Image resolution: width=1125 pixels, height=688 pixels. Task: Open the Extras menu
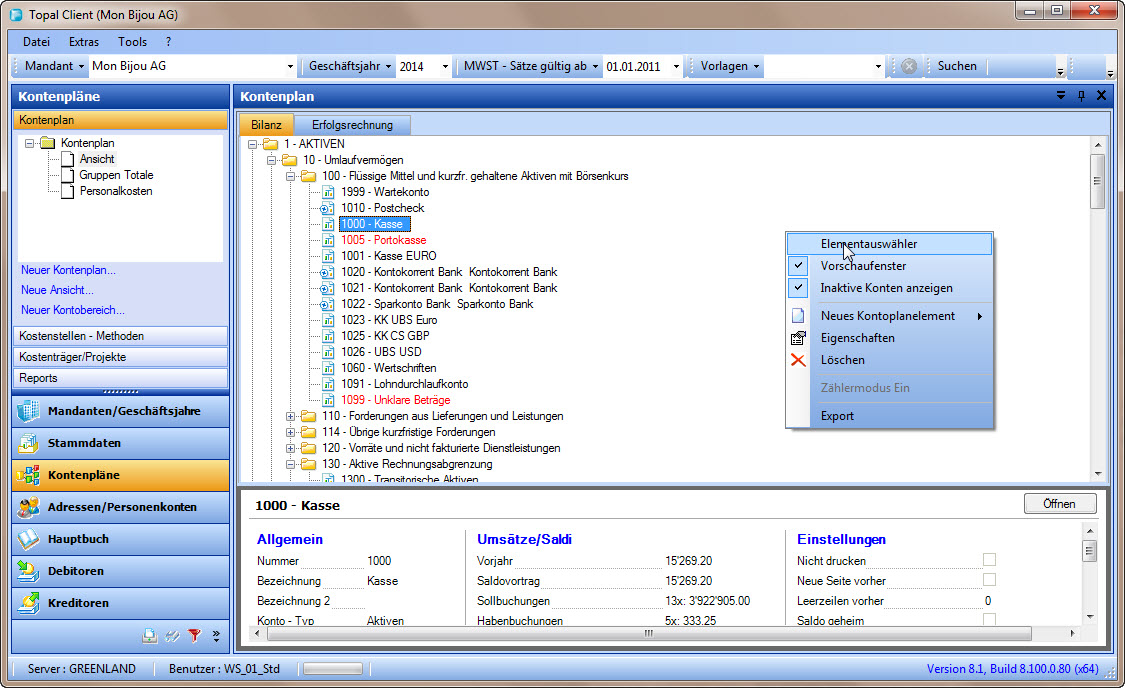click(84, 42)
